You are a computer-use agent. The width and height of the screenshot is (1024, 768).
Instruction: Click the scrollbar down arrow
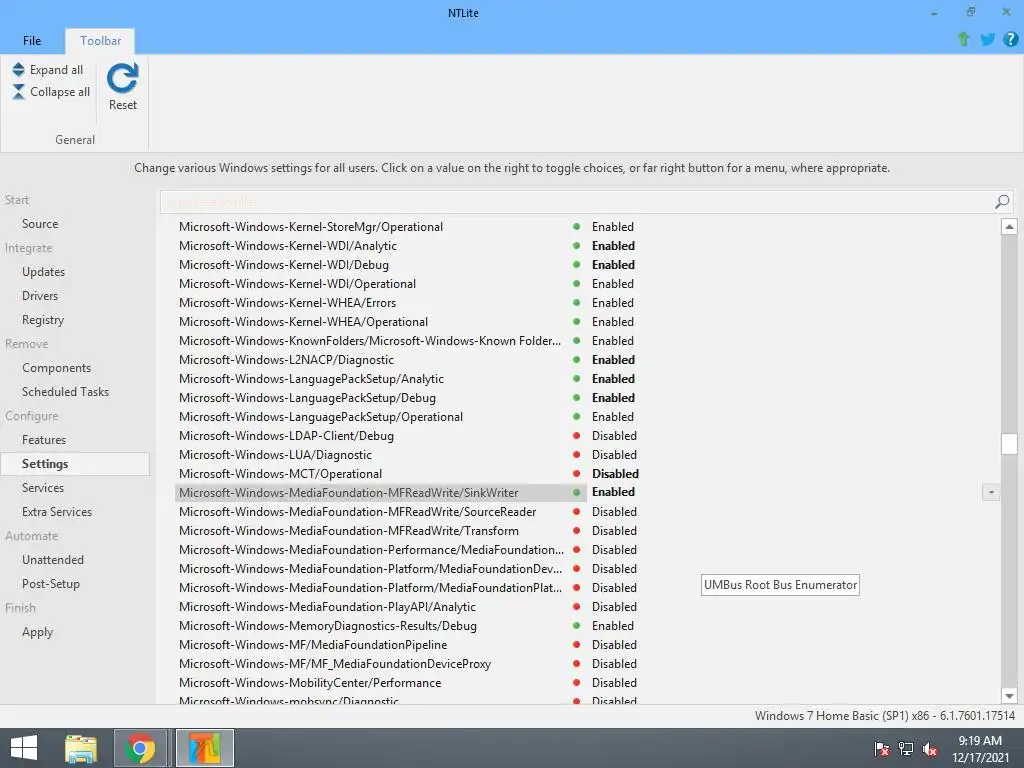tap(1009, 696)
